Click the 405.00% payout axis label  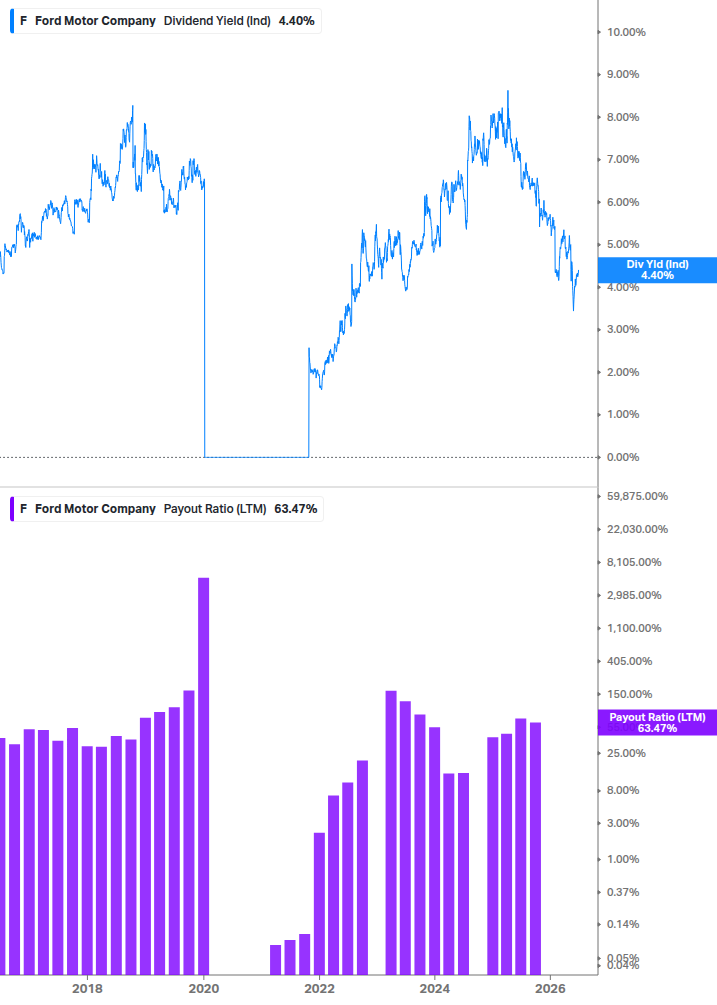629,661
